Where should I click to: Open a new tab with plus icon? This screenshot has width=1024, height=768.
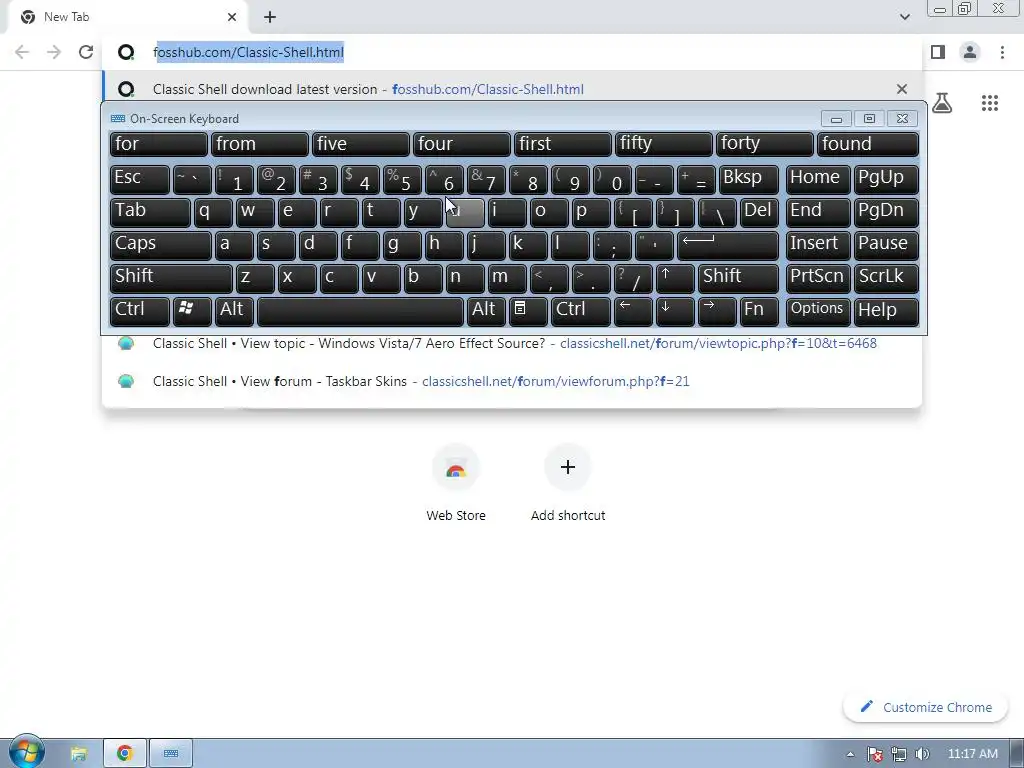pyautogui.click(x=270, y=17)
